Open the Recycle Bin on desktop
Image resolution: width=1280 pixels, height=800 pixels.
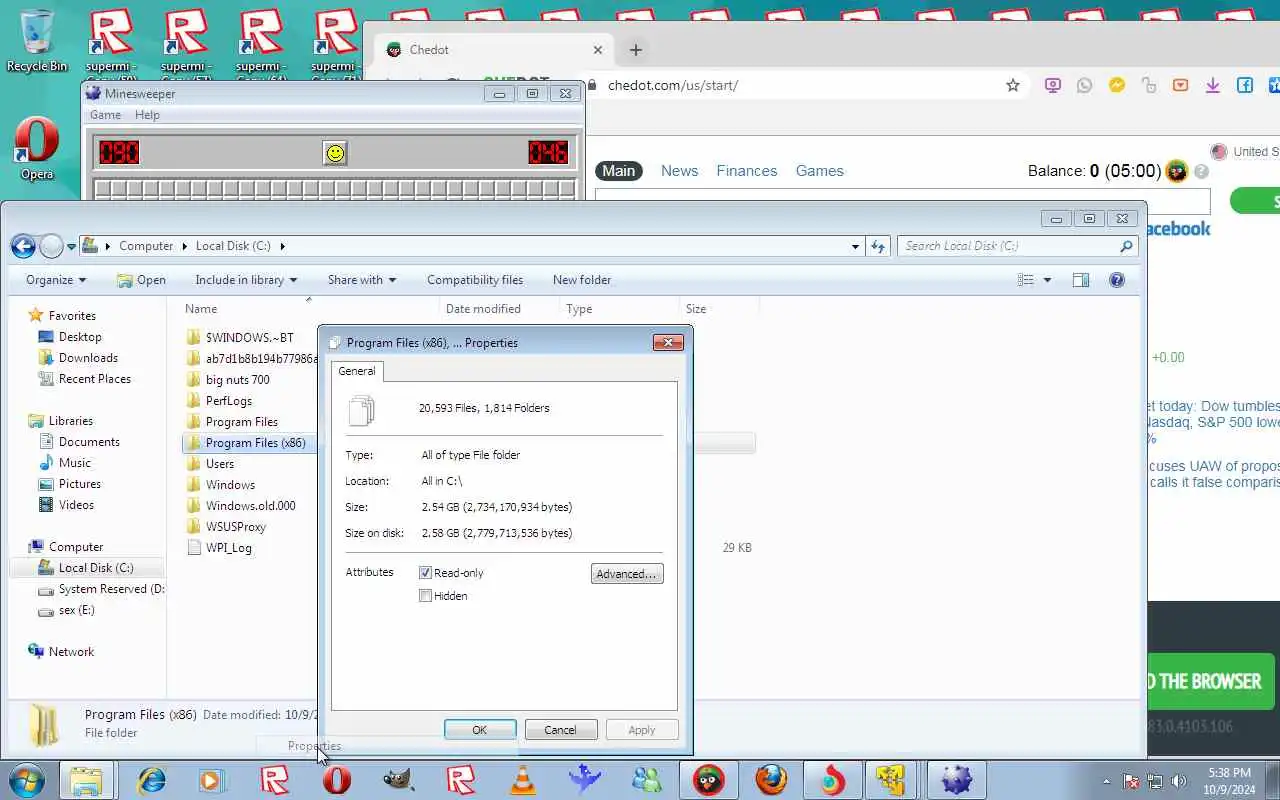tap(37, 41)
